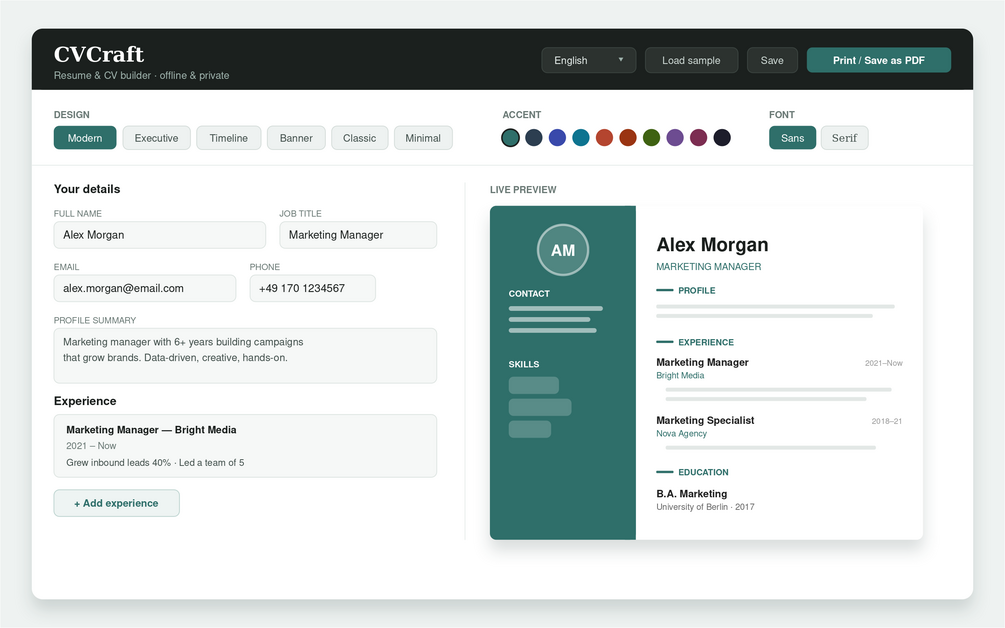Screen dimensions: 1005x628
Task: Click into the Job Title field
Action: point(358,235)
